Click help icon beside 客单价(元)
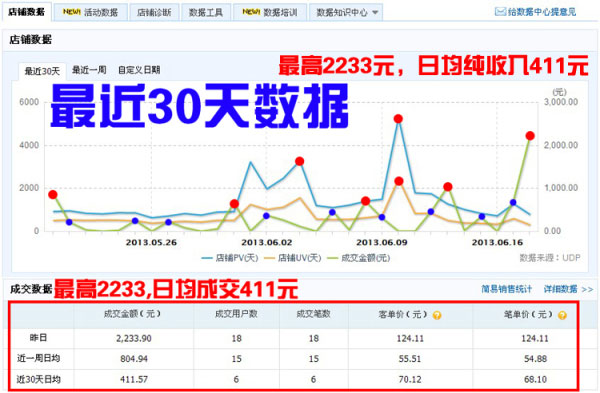Viewport: 600px width, 393px height. point(437,315)
